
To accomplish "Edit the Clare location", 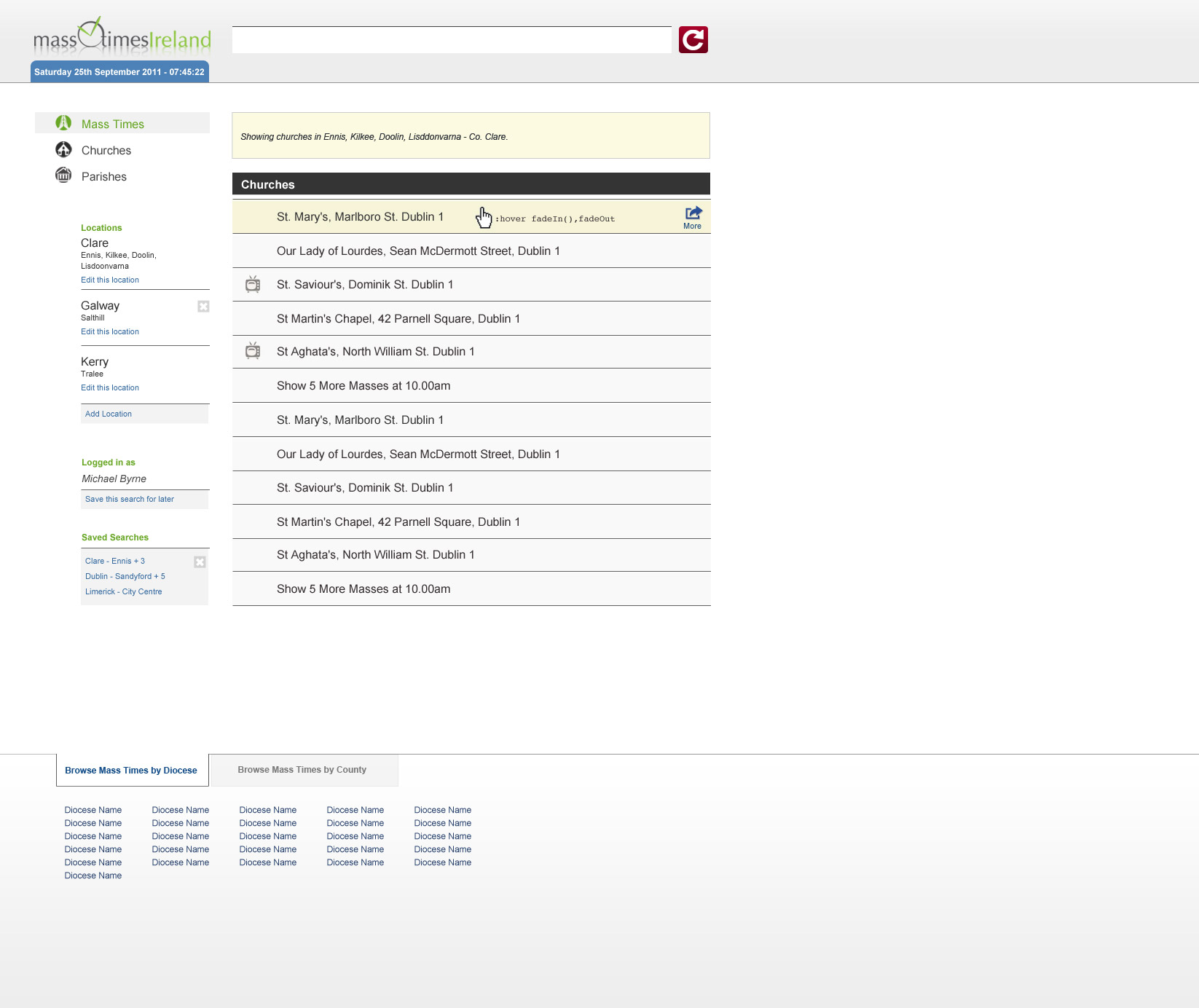I will [110, 280].
